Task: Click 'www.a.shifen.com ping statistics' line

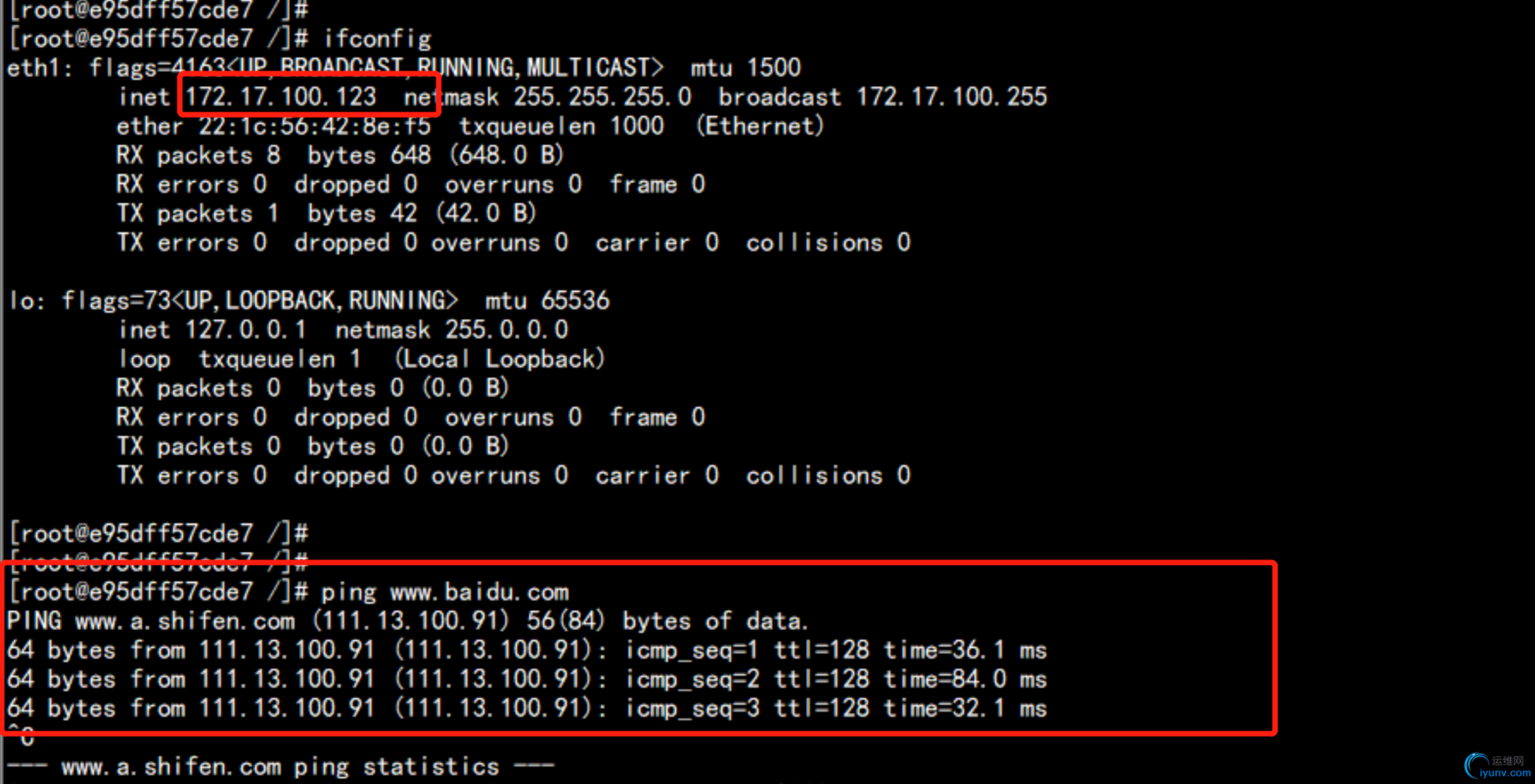Action: click(280, 766)
